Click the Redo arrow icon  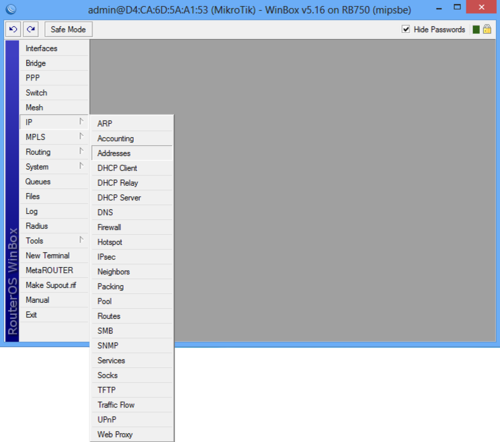pos(31,29)
